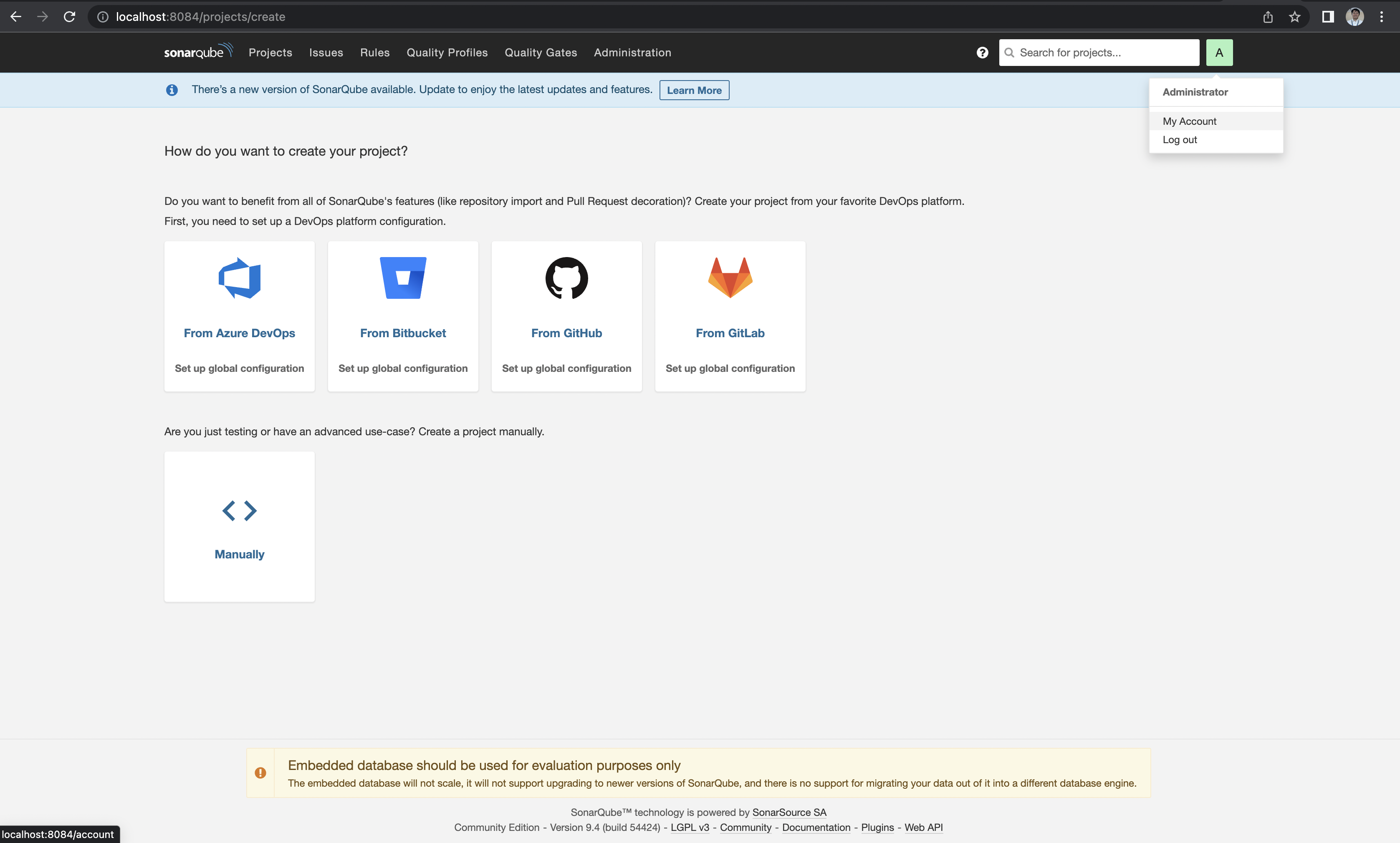This screenshot has width=1400, height=843.
Task: Bookmark this page with star icon
Action: click(x=1294, y=16)
